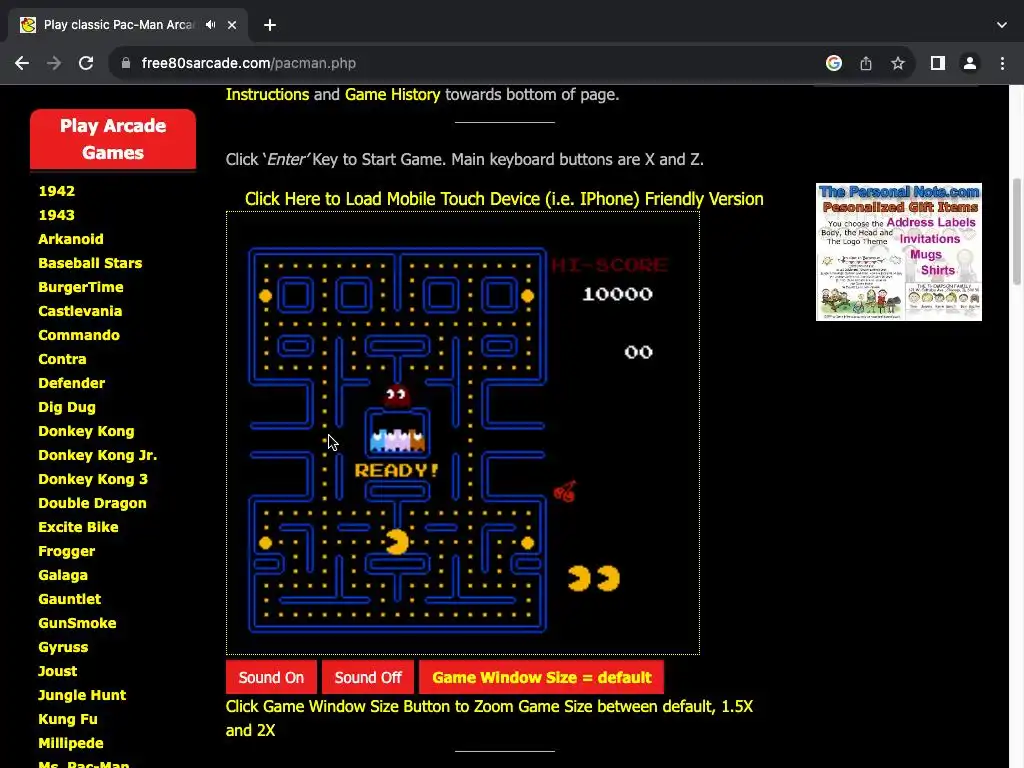Turn sound on with Sound On button
Image resolution: width=1024 pixels, height=768 pixels.
pyautogui.click(x=271, y=677)
